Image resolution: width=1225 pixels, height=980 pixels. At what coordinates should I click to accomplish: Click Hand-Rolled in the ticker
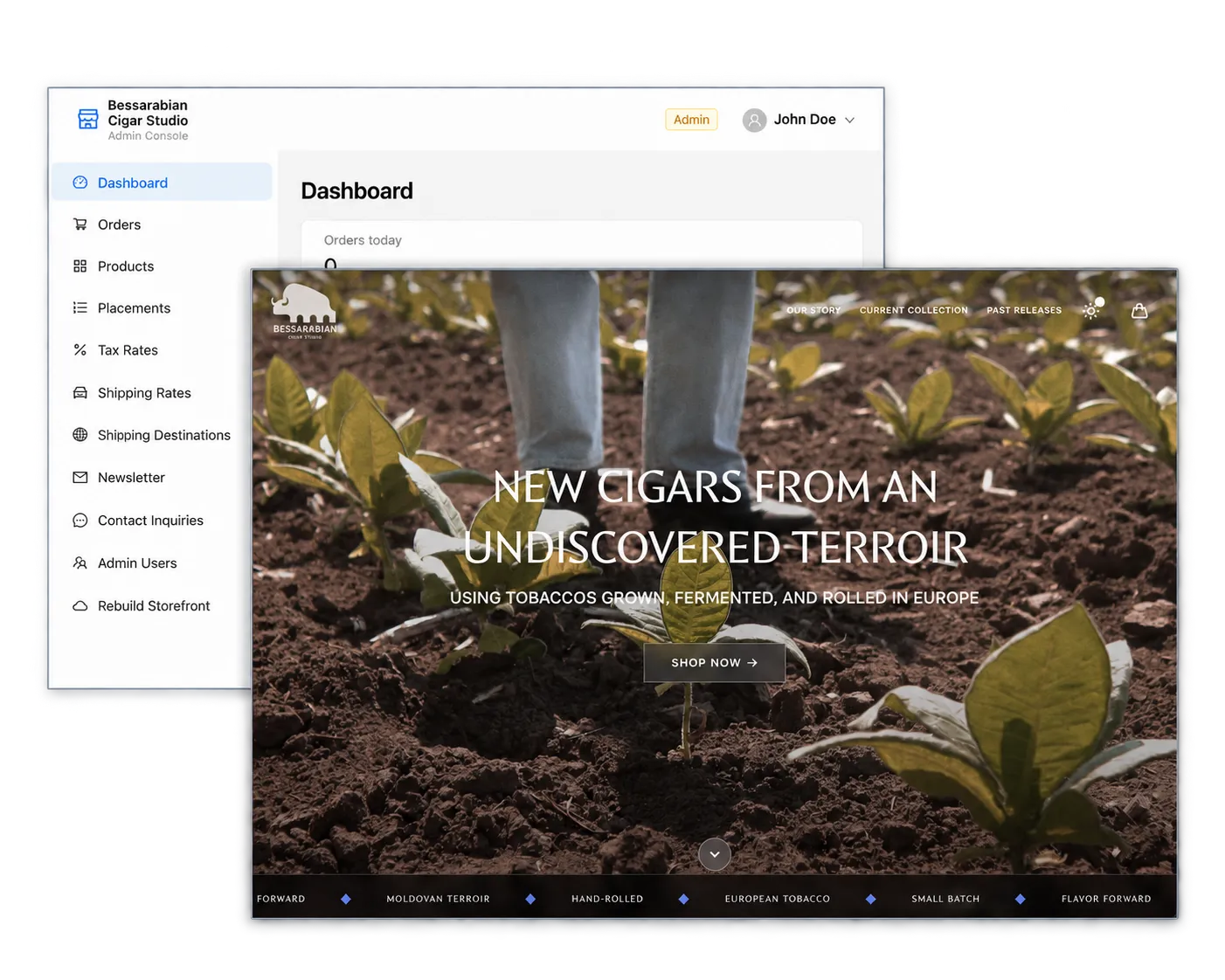pos(607,899)
